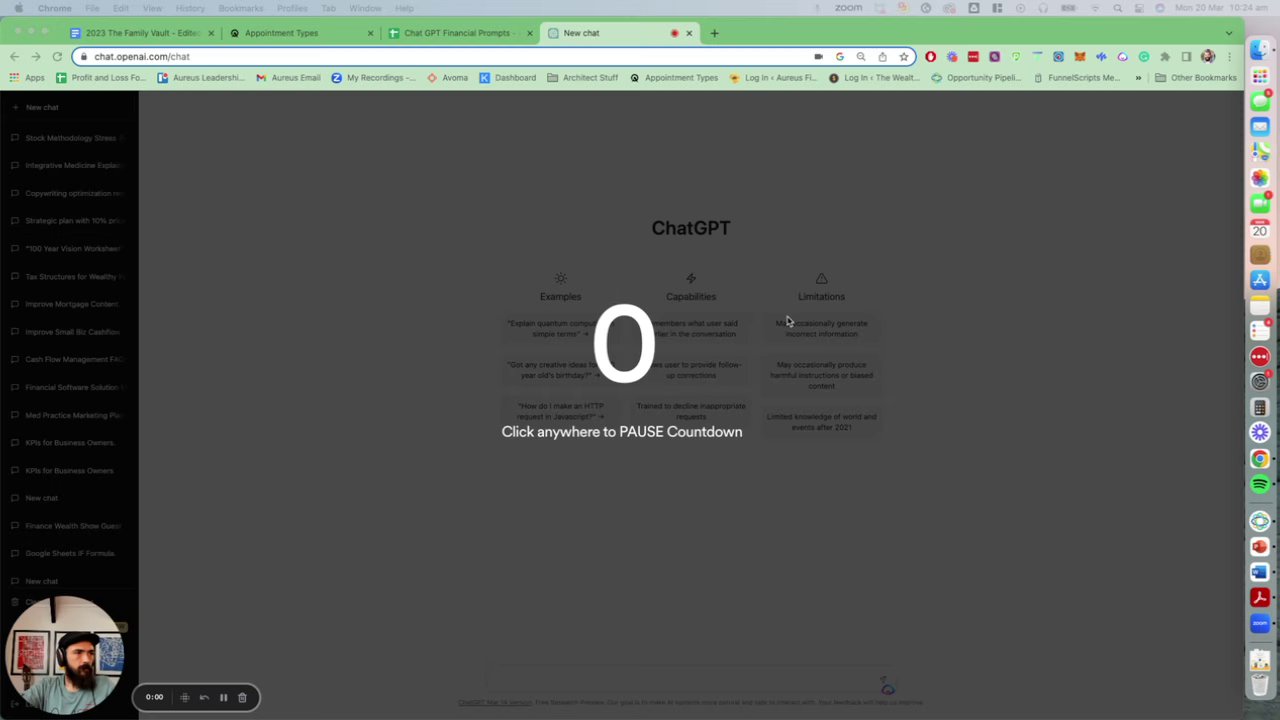Pause the screen recording
This screenshot has width=1280, height=720.
click(223, 697)
